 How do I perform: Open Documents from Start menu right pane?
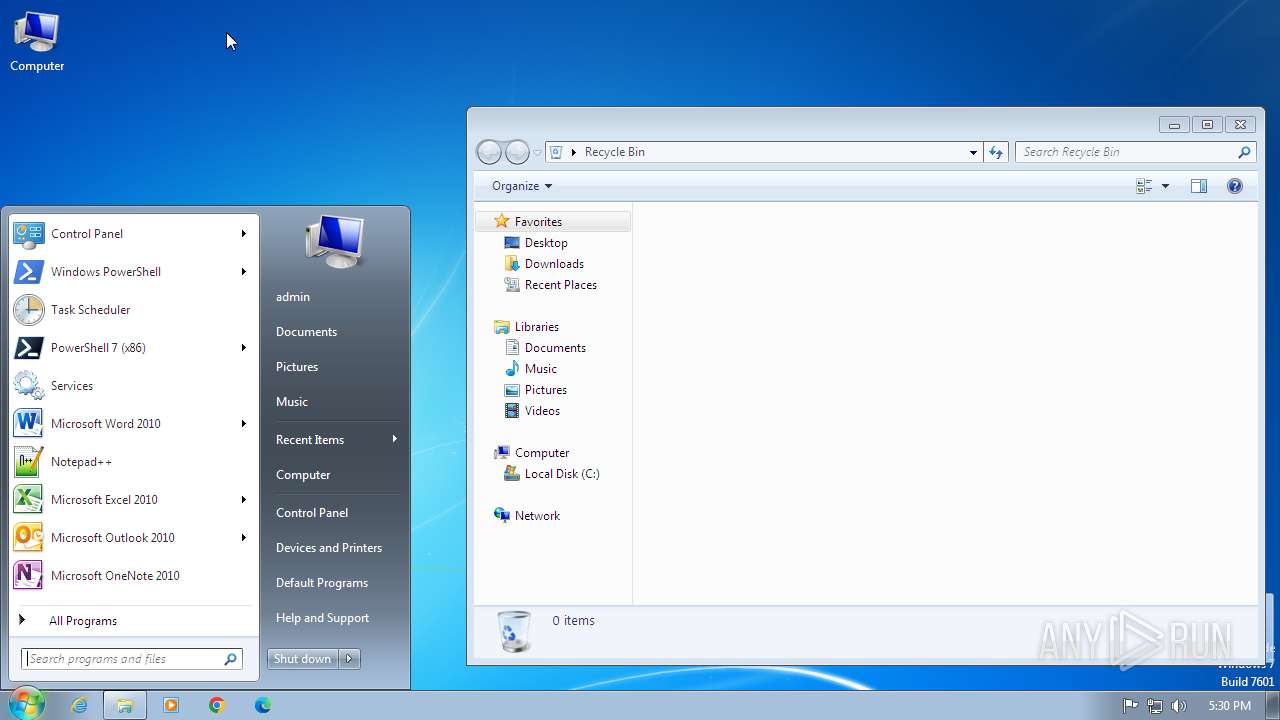334,332
